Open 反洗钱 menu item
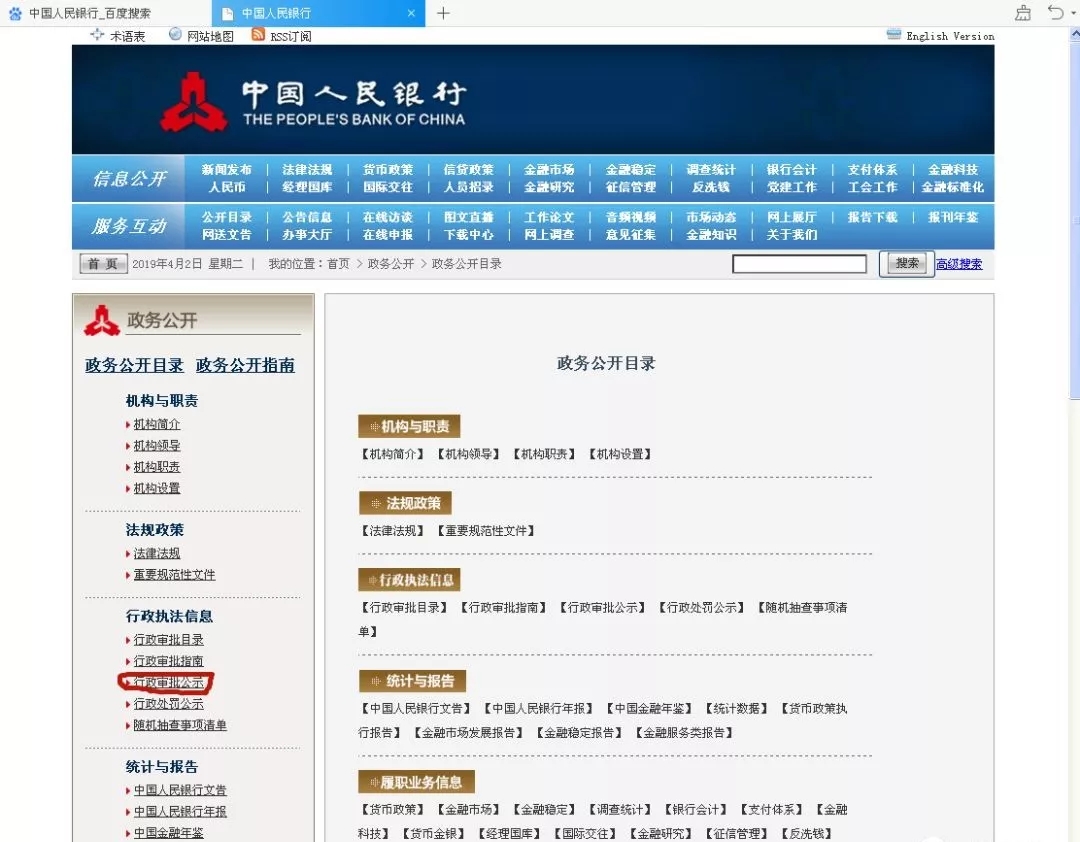This screenshot has width=1080, height=842. pos(711,187)
